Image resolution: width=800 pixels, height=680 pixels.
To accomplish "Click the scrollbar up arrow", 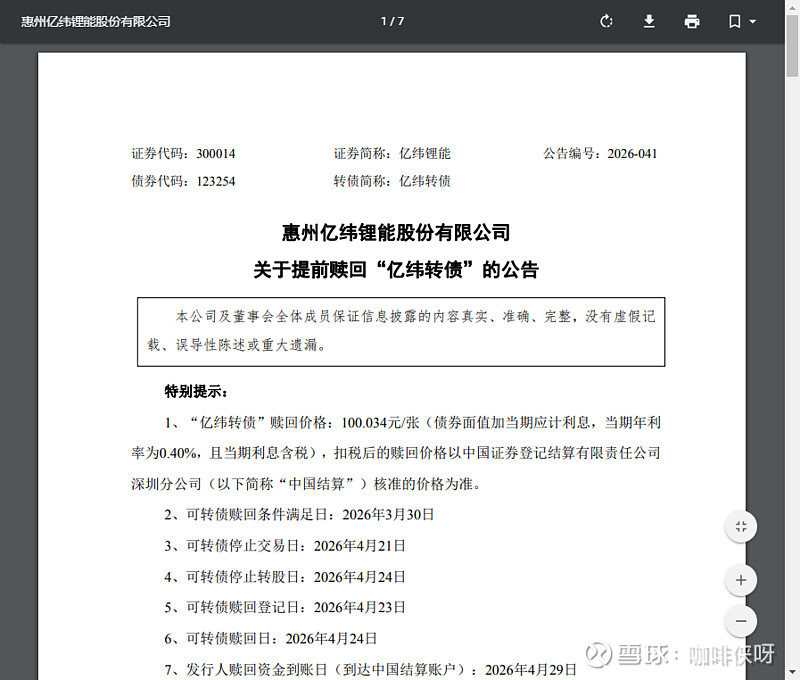I will [792, 6].
